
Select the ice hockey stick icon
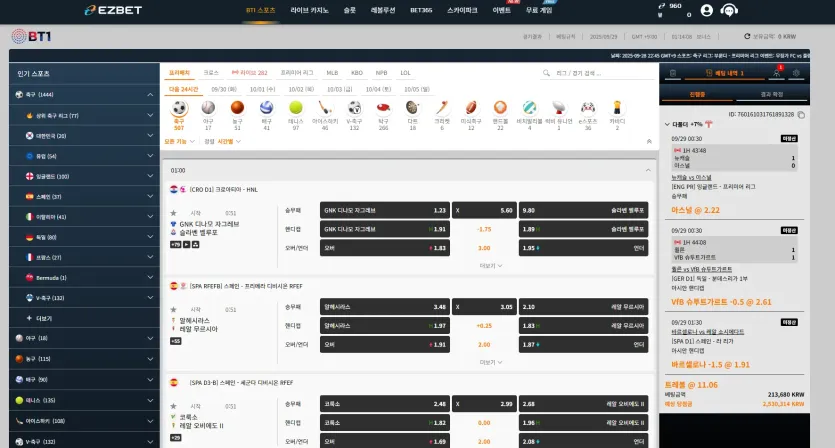pos(325,108)
